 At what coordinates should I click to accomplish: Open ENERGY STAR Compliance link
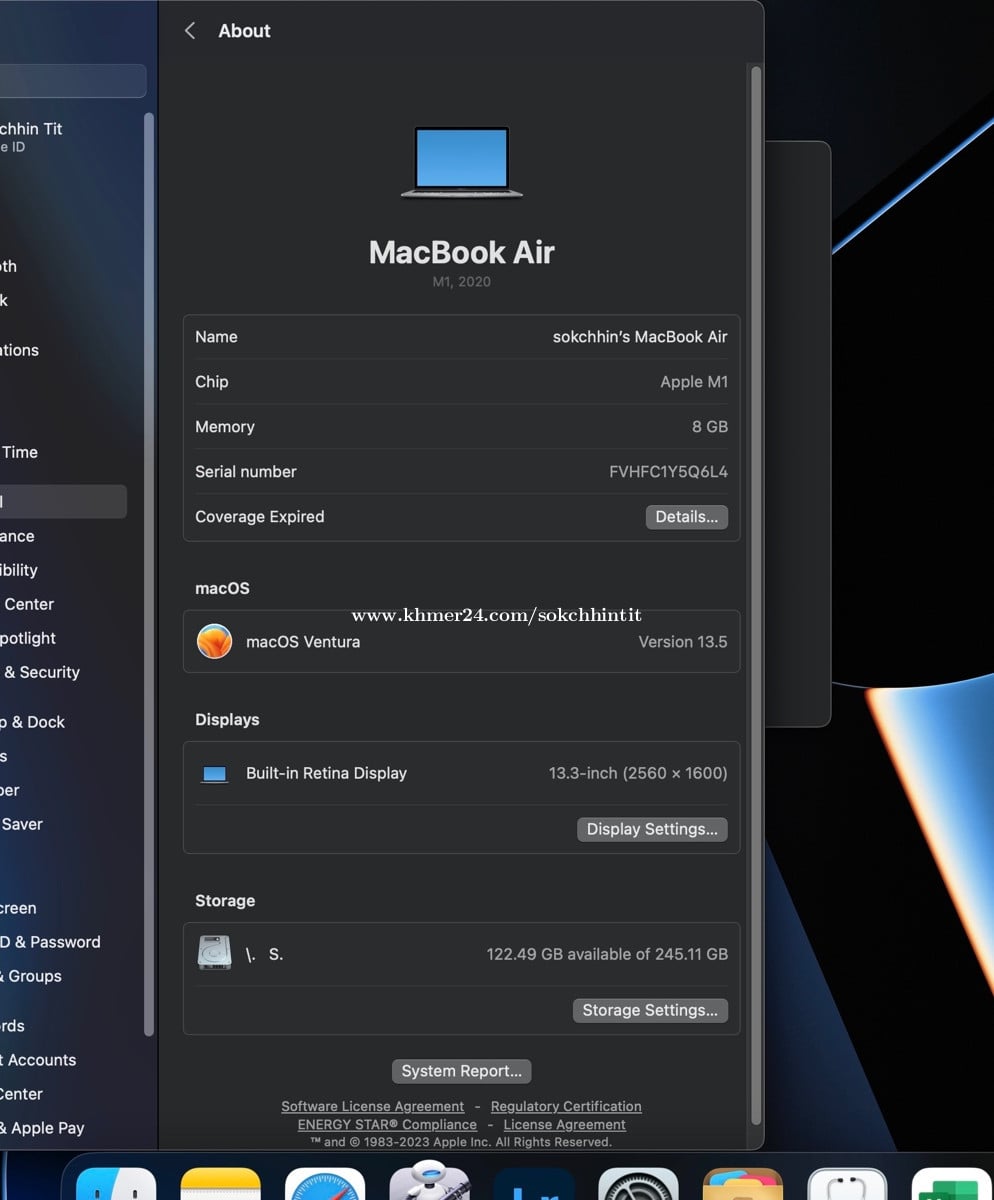click(387, 1124)
